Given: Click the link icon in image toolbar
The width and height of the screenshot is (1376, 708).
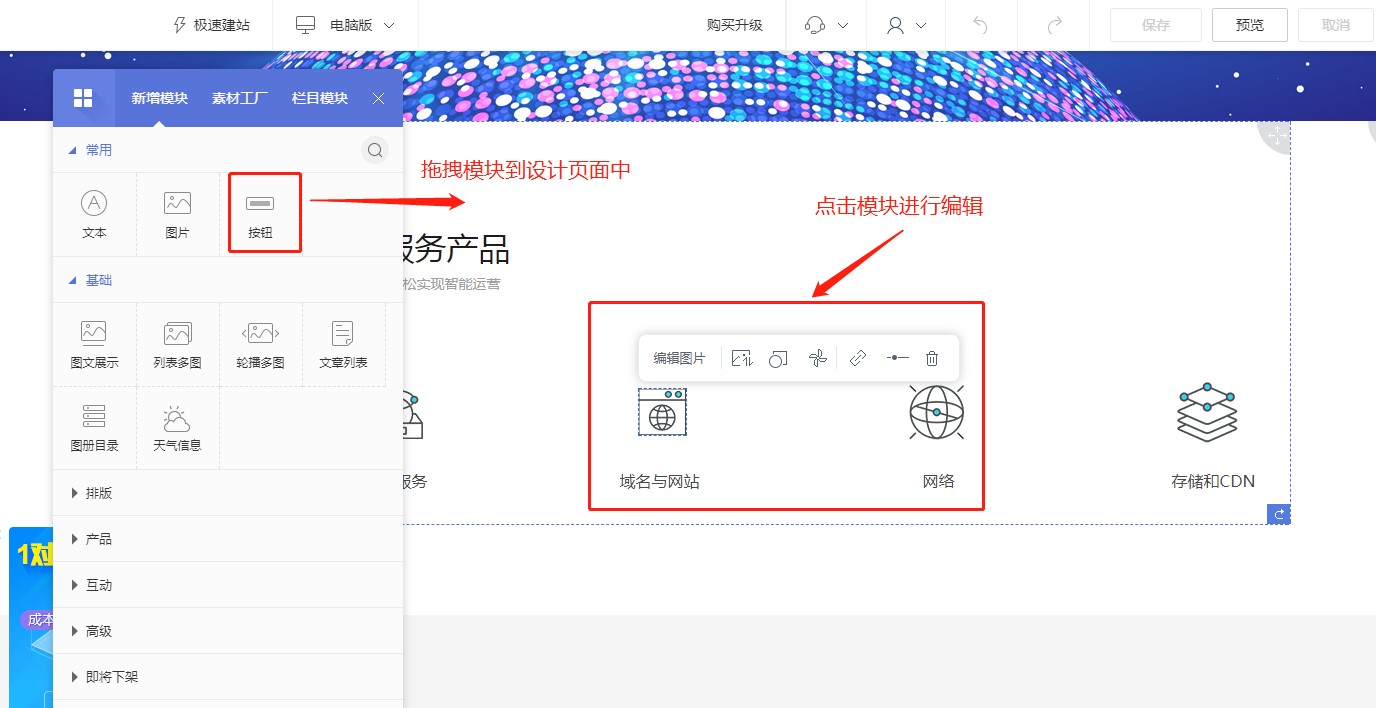Looking at the screenshot, I should point(857,358).
